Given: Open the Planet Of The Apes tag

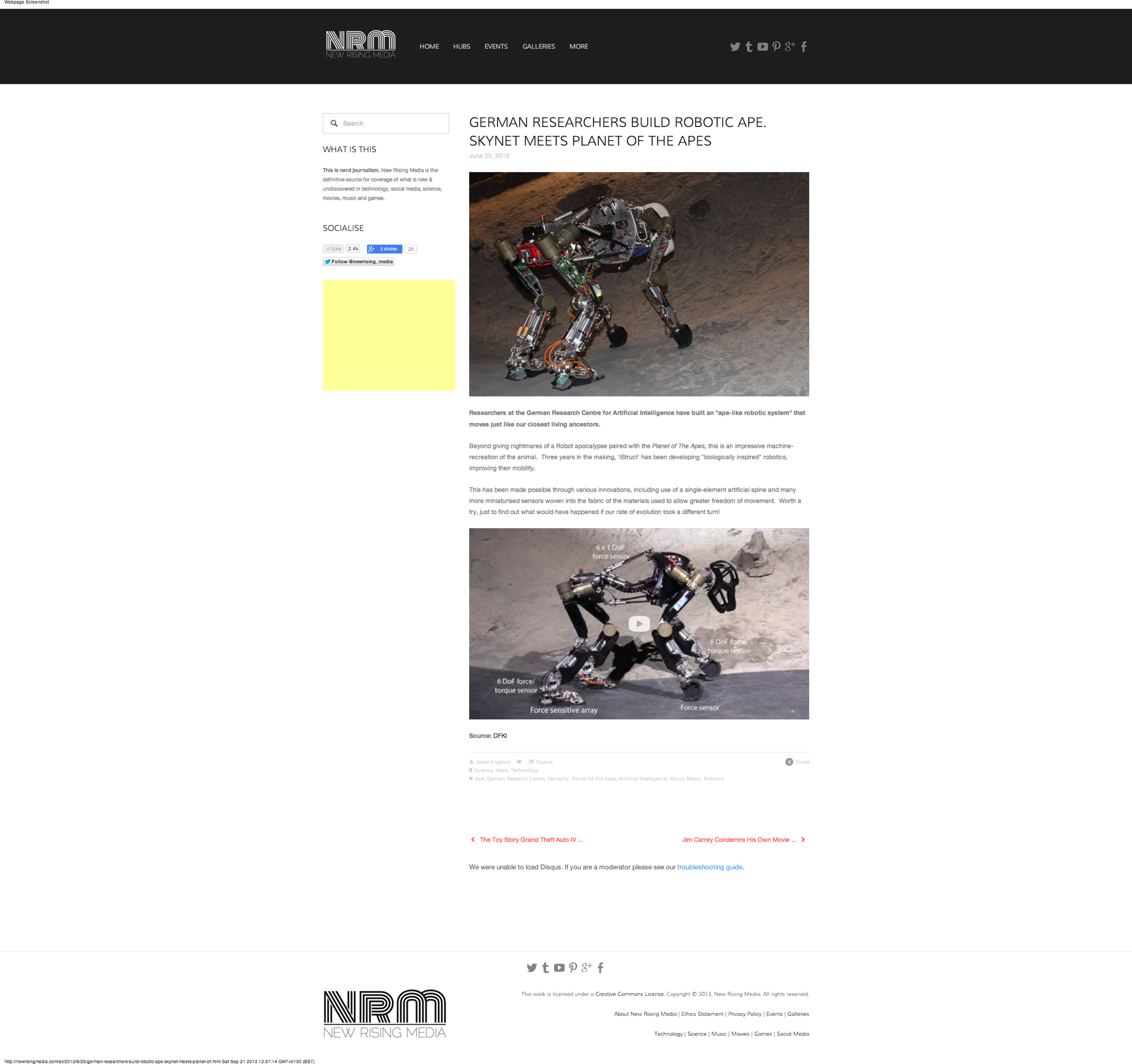Looking at the screenshot, I should (594, 779).
